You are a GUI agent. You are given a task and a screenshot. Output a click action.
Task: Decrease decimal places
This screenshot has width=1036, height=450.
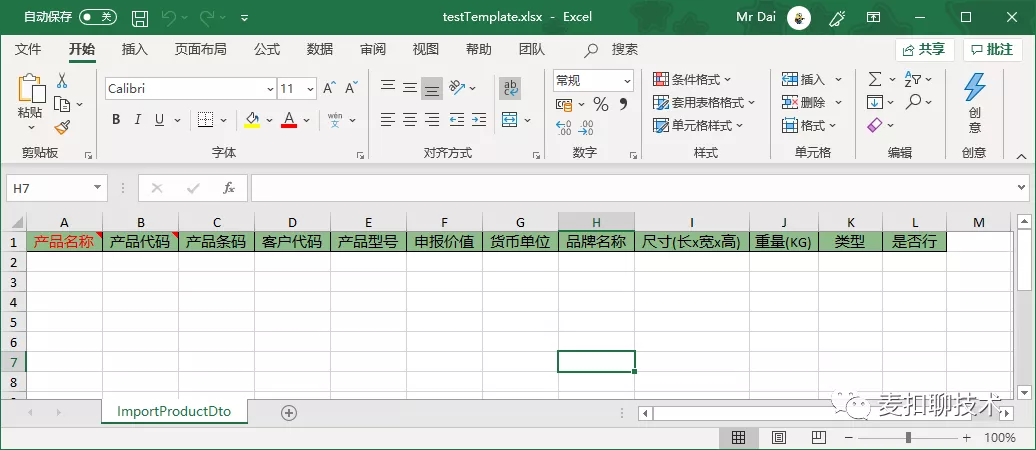tap(586, 128)
